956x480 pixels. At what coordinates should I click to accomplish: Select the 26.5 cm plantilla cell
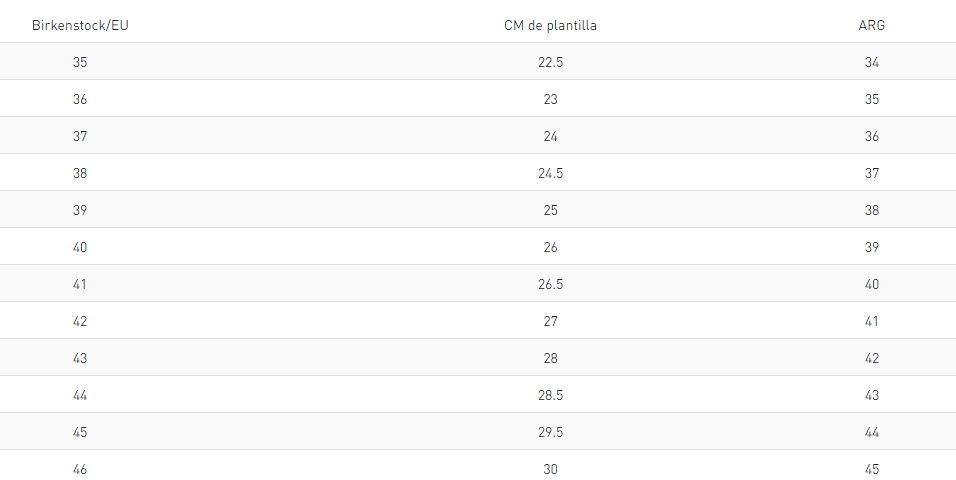coord(550,284)
